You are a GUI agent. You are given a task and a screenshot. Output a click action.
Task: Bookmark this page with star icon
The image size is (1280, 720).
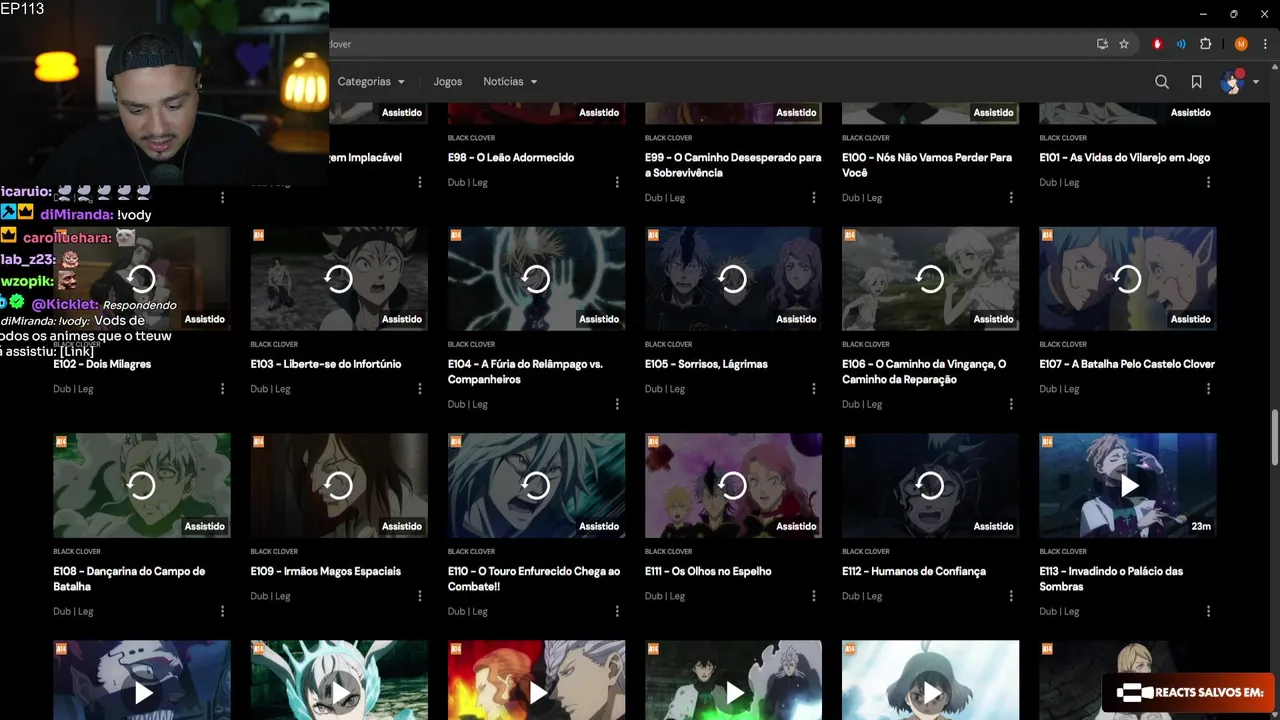(1124, 44)
